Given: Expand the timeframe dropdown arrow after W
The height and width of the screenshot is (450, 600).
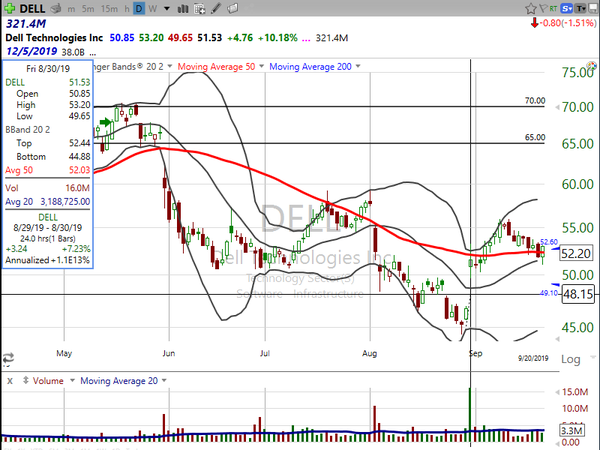Looking at the screenshot, I should pos(167,8).
